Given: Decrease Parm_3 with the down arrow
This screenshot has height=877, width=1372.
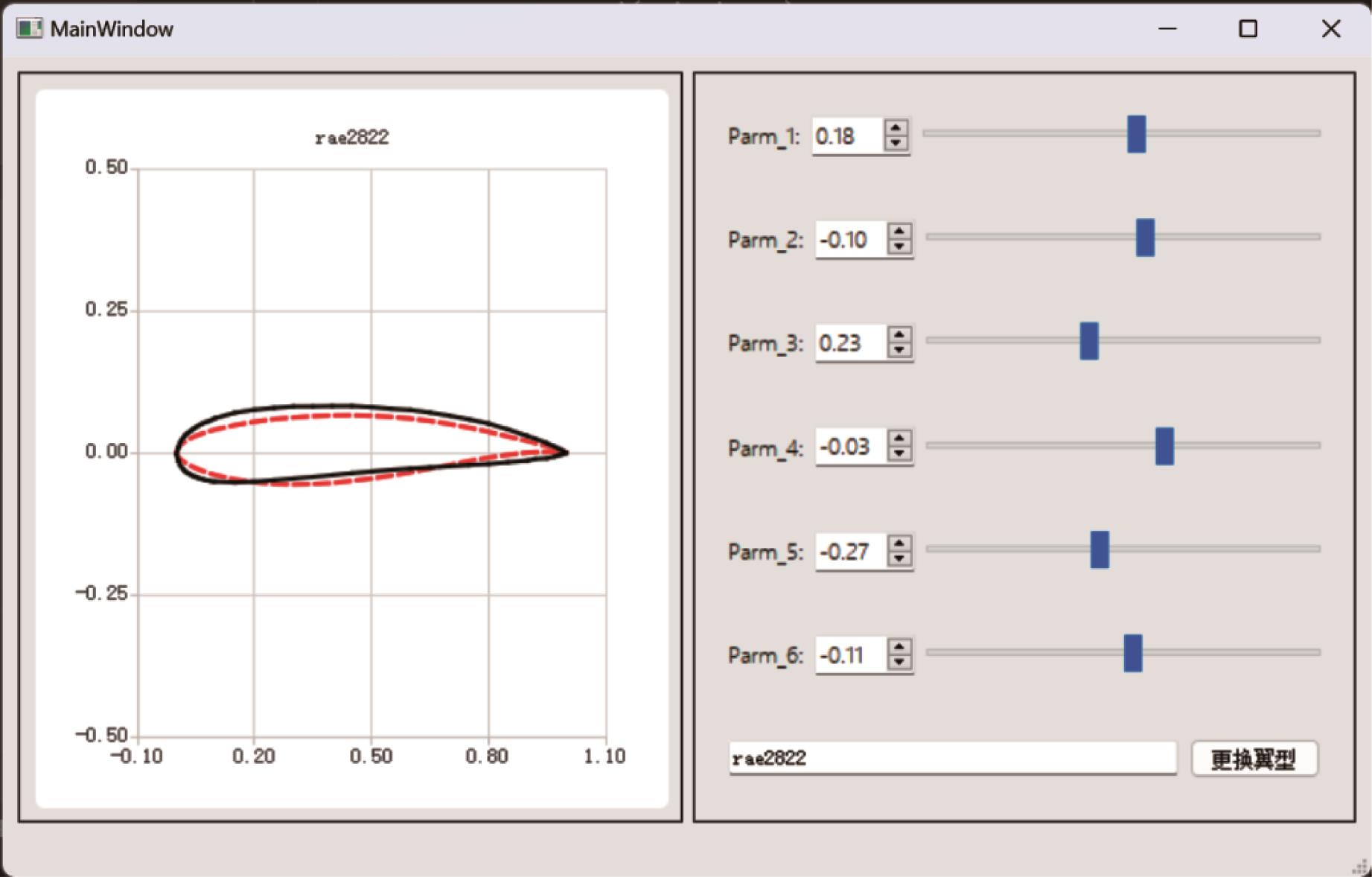Looking at the screenshot, I should tap(900, 350).
